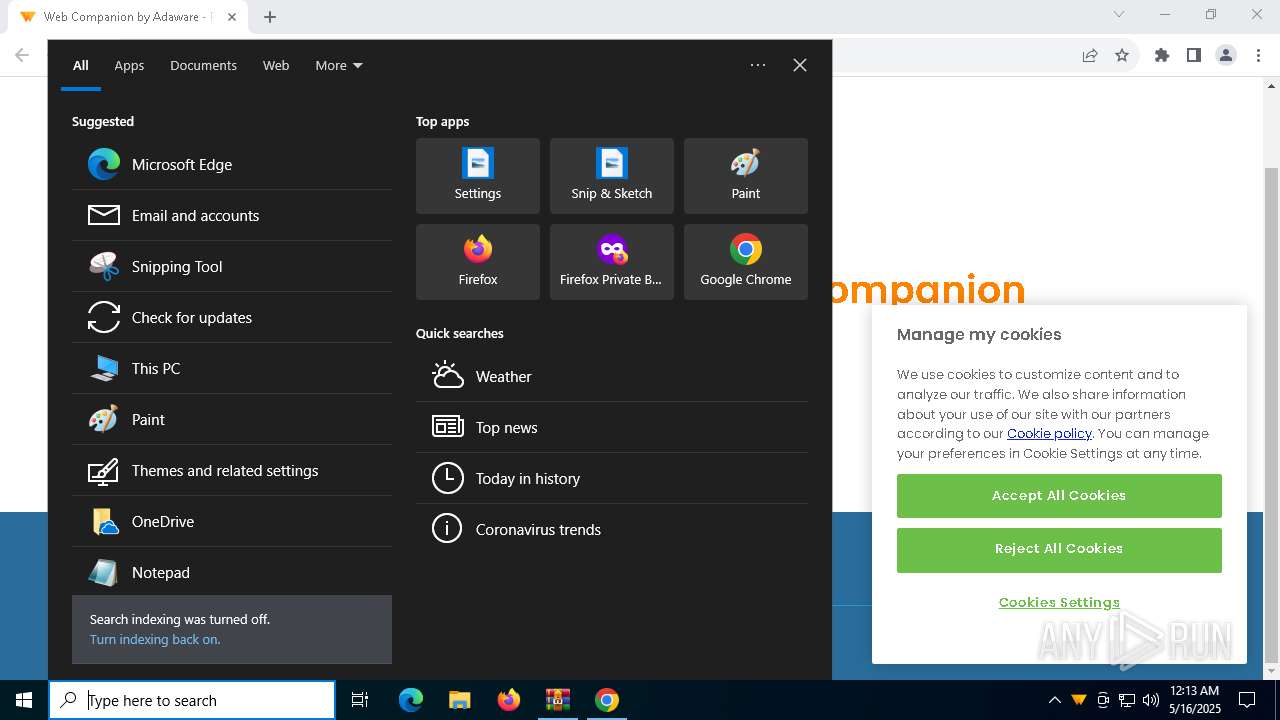
Task: Select the All search tab
Action: point(81,65)
